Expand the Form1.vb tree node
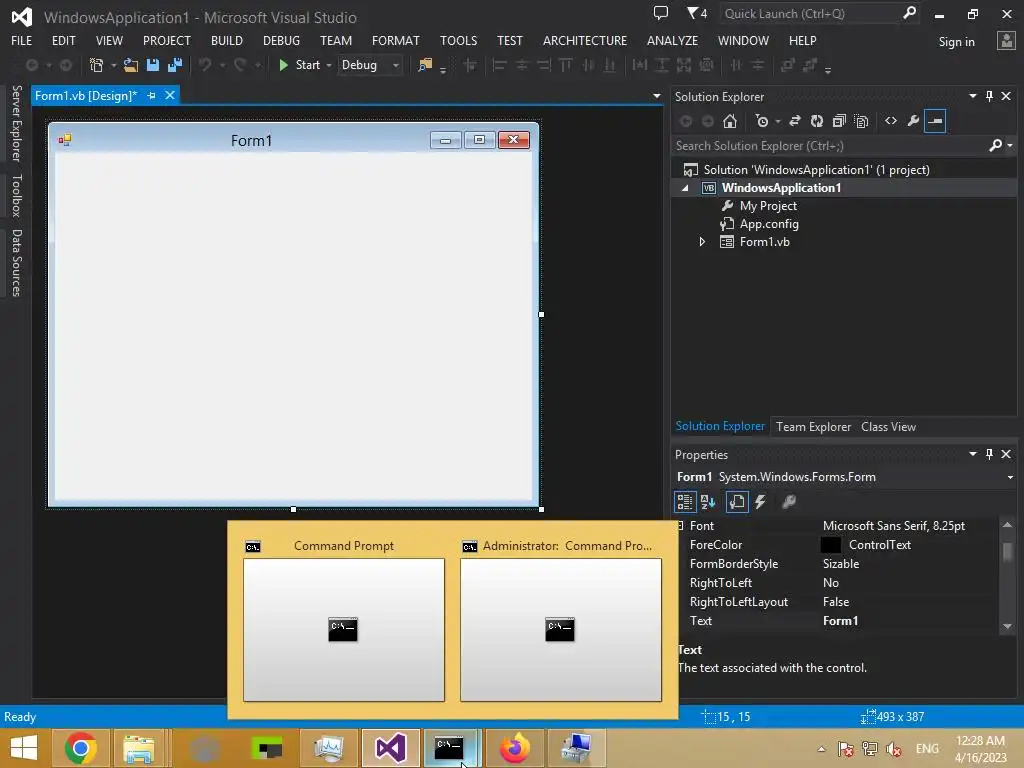Image resolution: width=1024 pixels, height=768 pixels. [702, 242]
